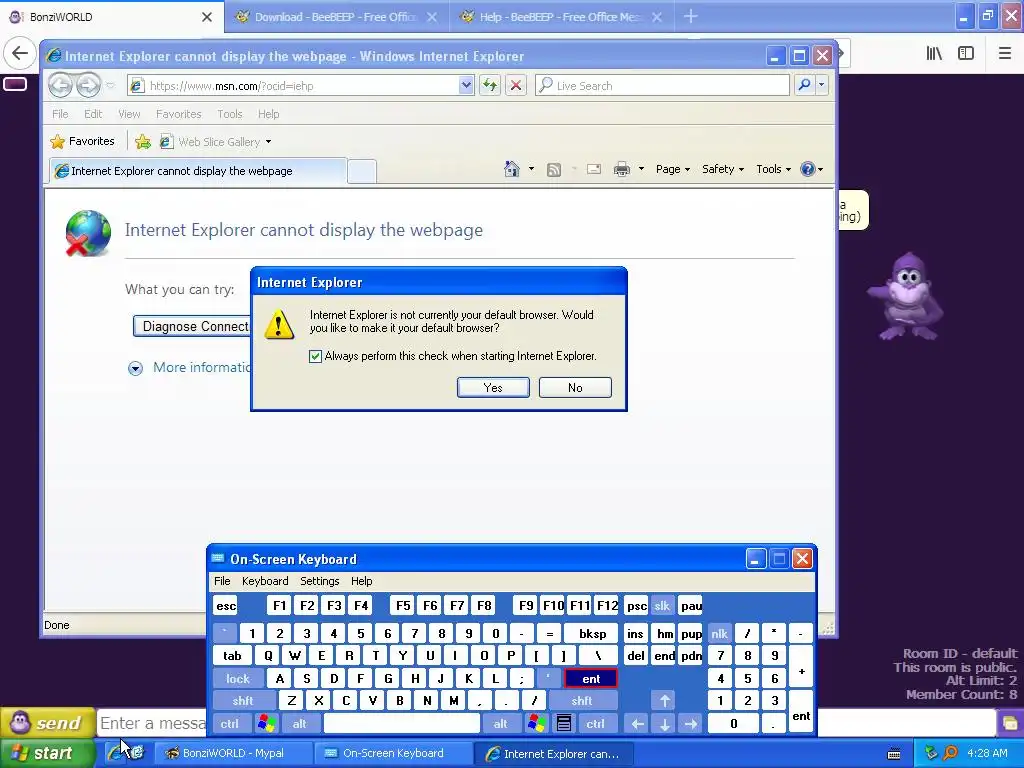Toggle the left ctrl key
Viewport: 1024px width, 768px height.
click(229, 724)
